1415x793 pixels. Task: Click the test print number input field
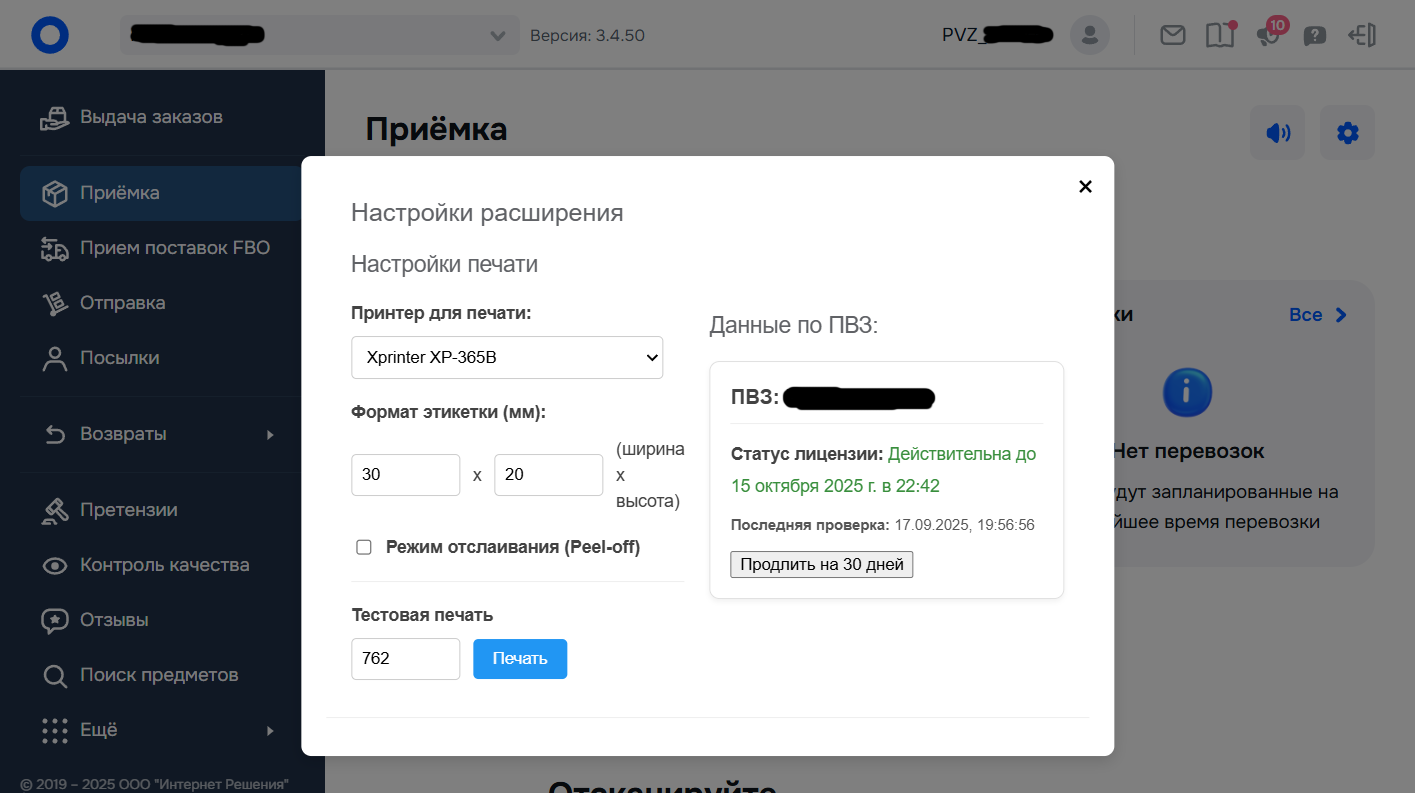tap(405, 658)
